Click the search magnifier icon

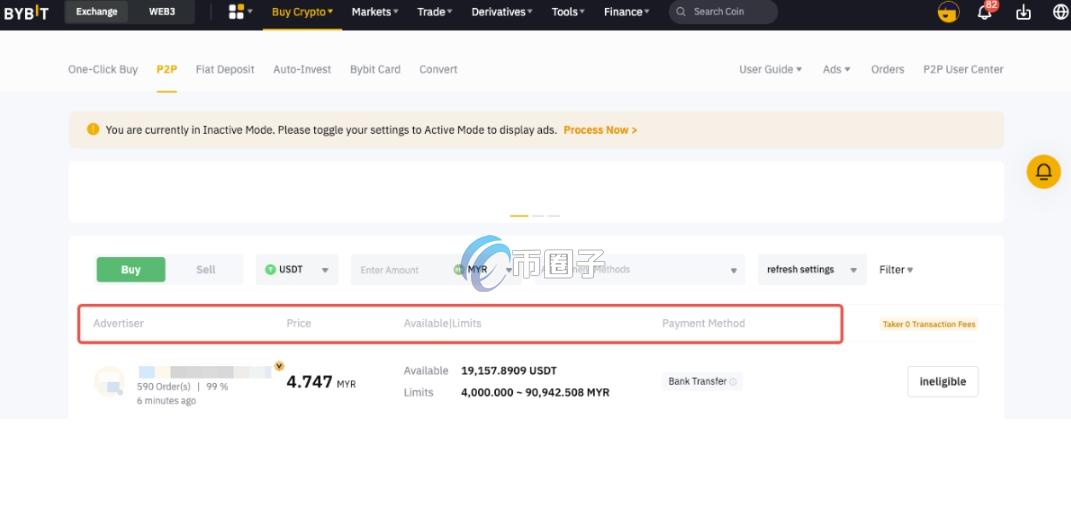coord(681,12)
